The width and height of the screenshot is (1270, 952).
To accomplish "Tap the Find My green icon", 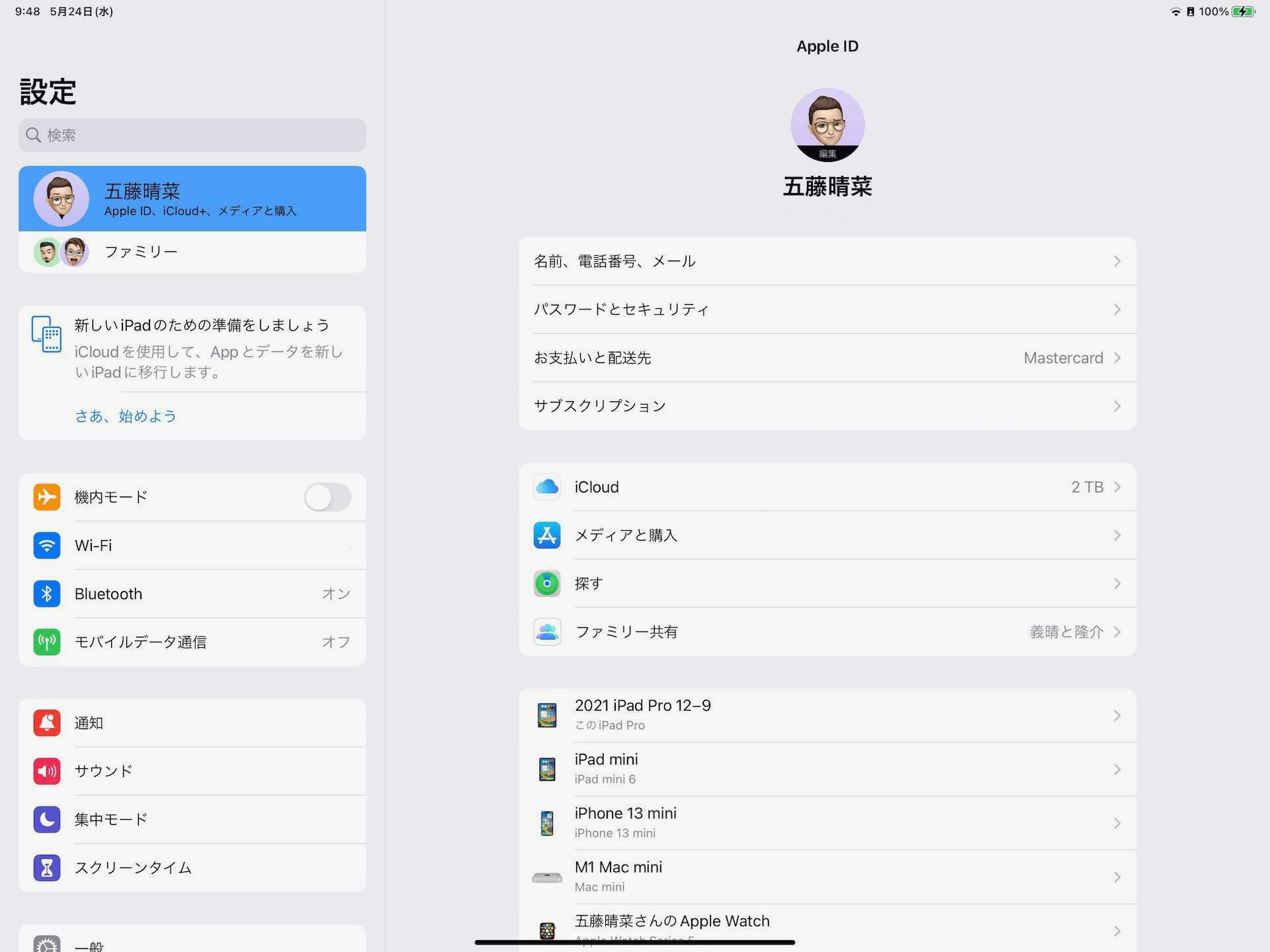I will click(x=547, y=584).
